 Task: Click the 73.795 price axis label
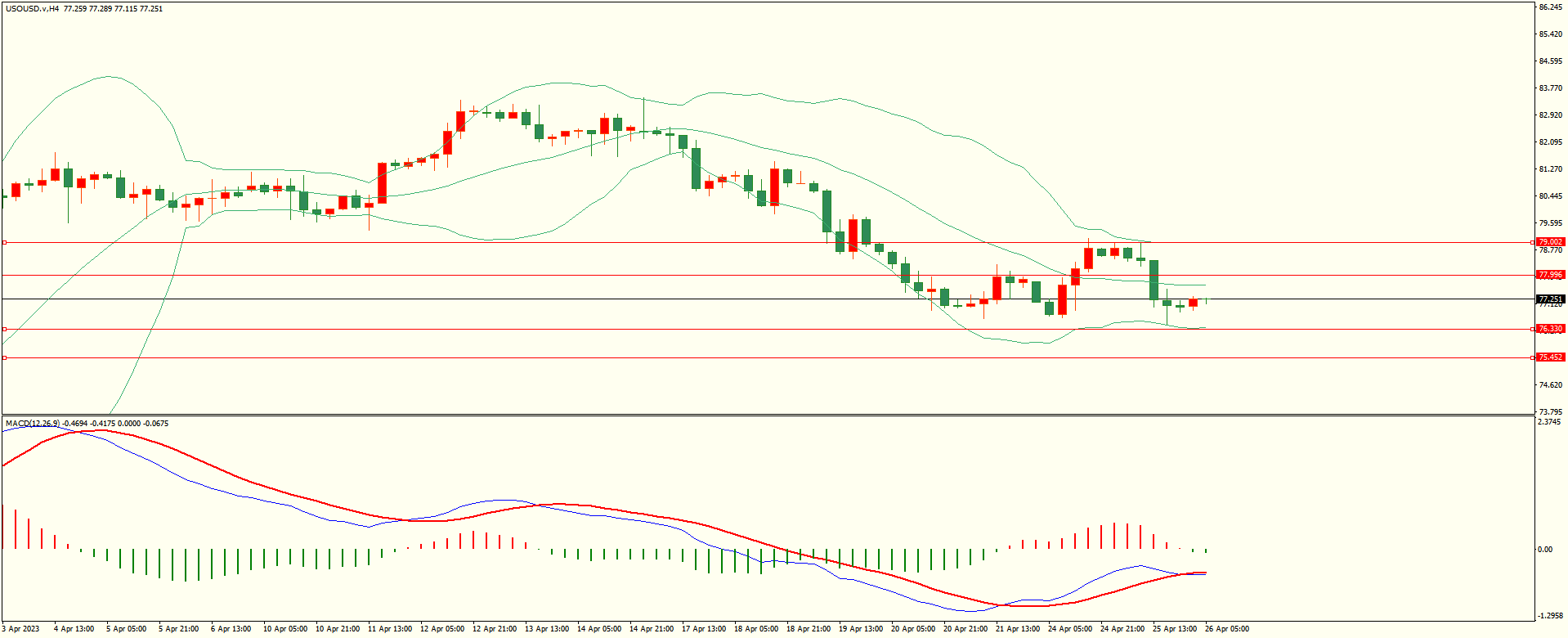pos(1551,412)
